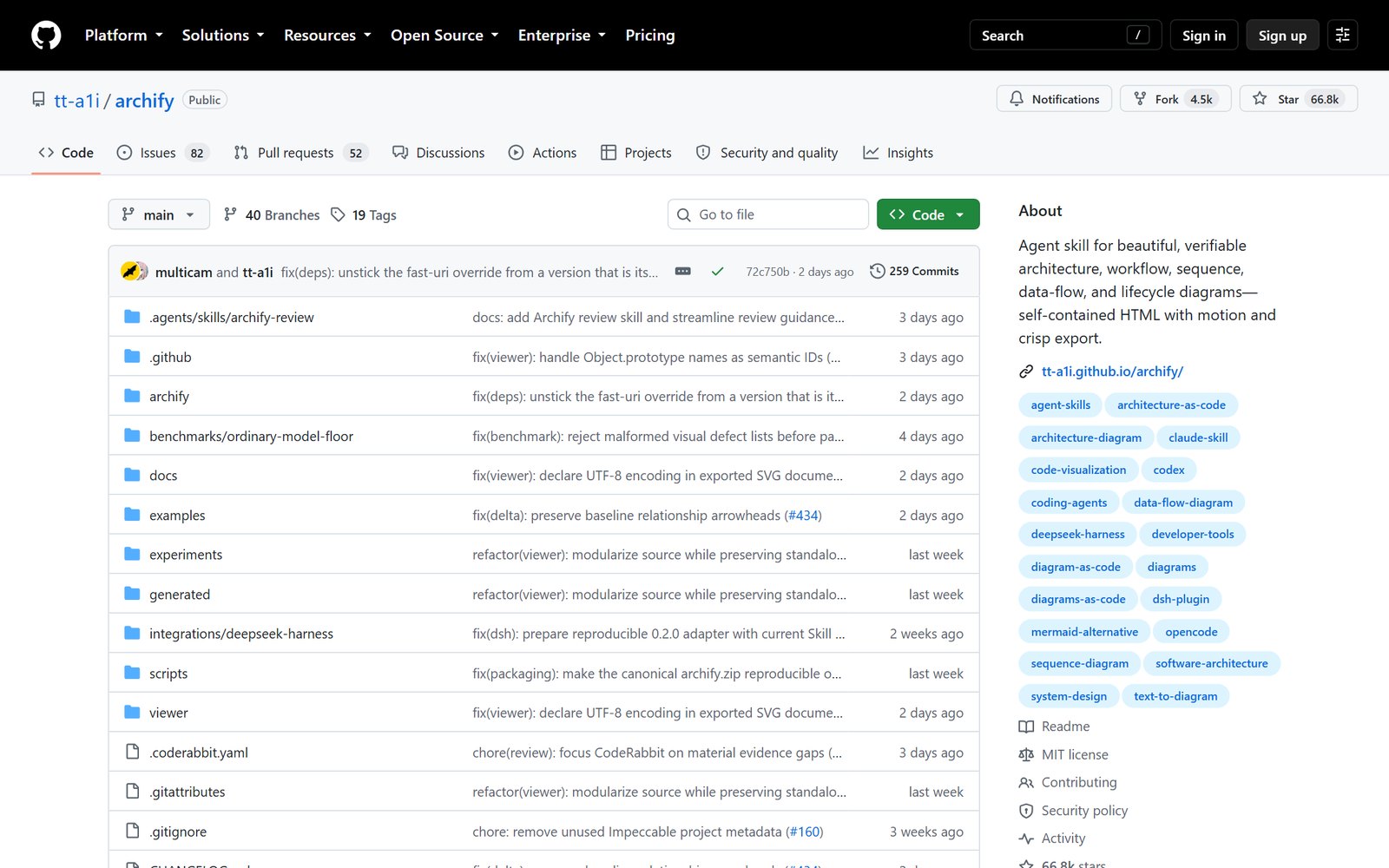Click the Sign up button
Viewport: 1389px width, 868px height.
click(1282, 36)
